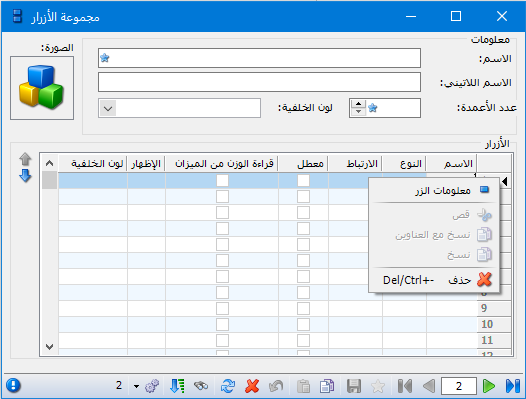Click الإظهار cell in row 9
The width and height of the screenshot is (526, 399).
point(146,308)
